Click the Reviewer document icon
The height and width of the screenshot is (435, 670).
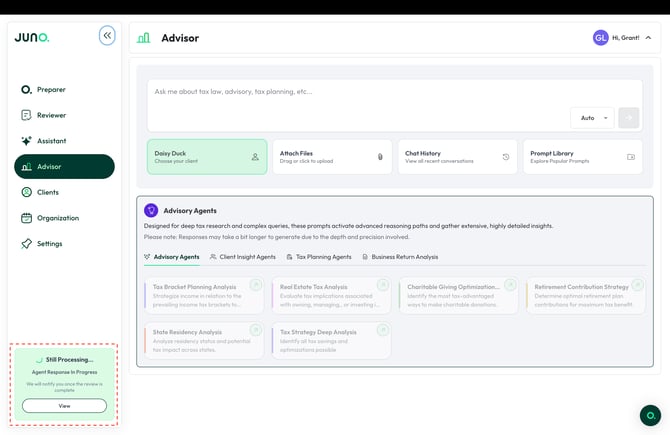coord(26,115)
